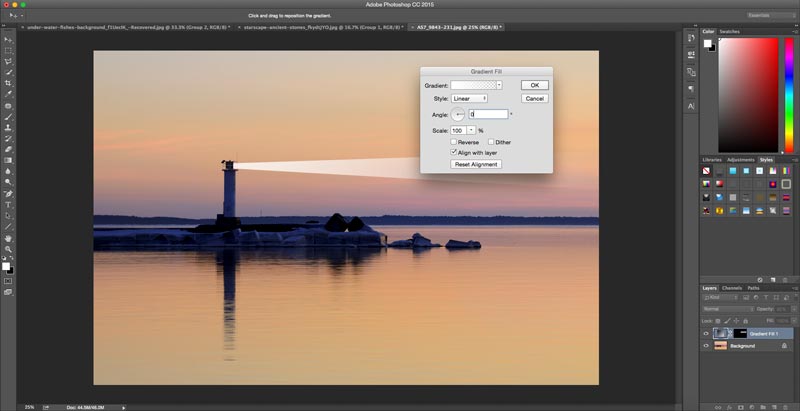Switch to the under-water-fishes document tab

pyautogui.click(x=128, y=27)
